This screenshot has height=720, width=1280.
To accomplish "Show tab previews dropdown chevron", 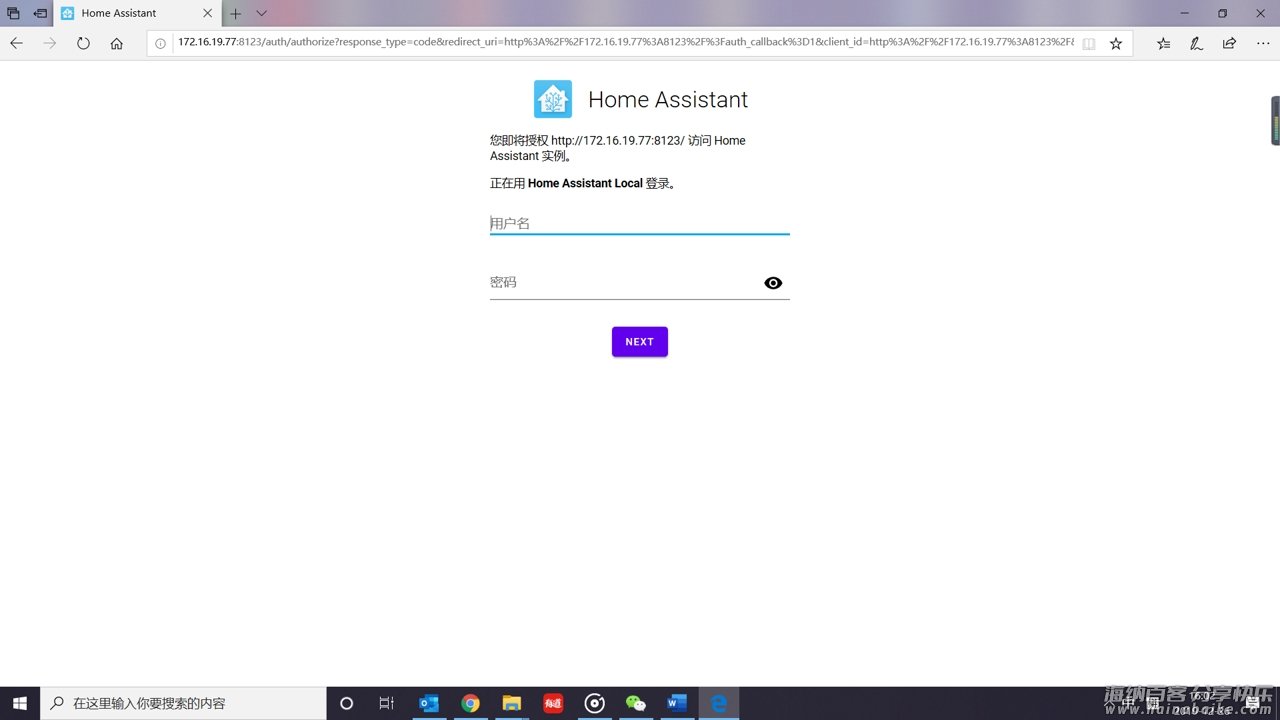I will (262, 14).
